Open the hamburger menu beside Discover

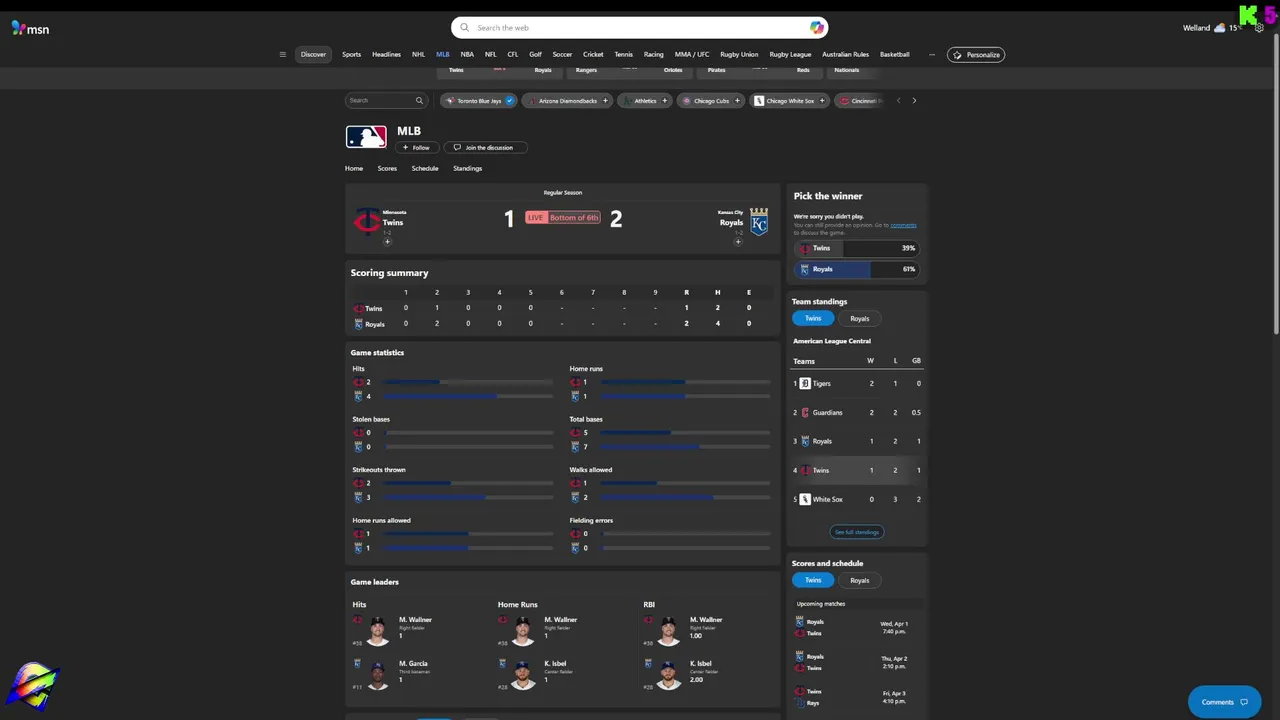[x=283, y=55]
